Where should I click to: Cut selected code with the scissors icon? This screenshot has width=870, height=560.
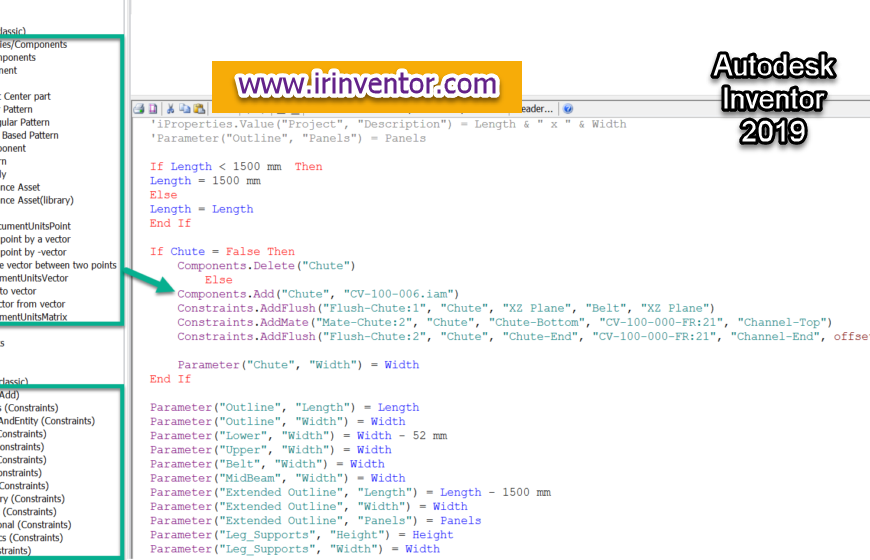pyautogui.click(x=171, y=109)
